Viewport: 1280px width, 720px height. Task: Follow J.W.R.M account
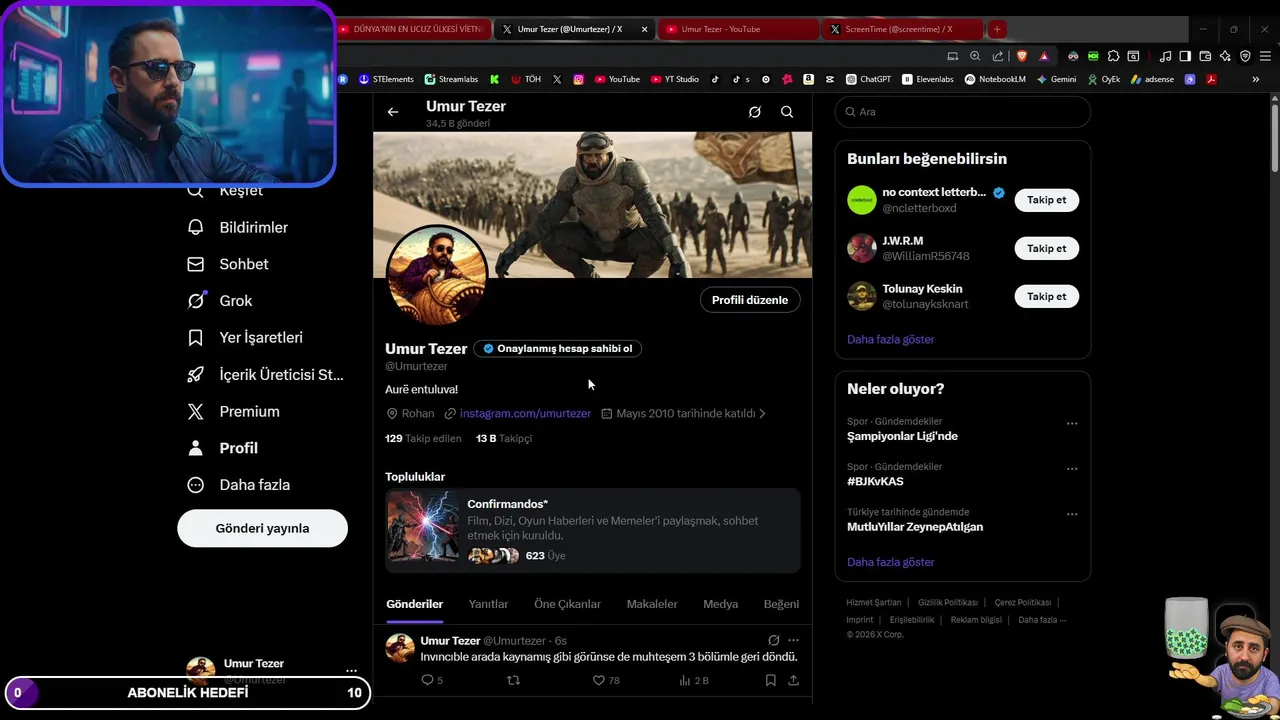1046,248
